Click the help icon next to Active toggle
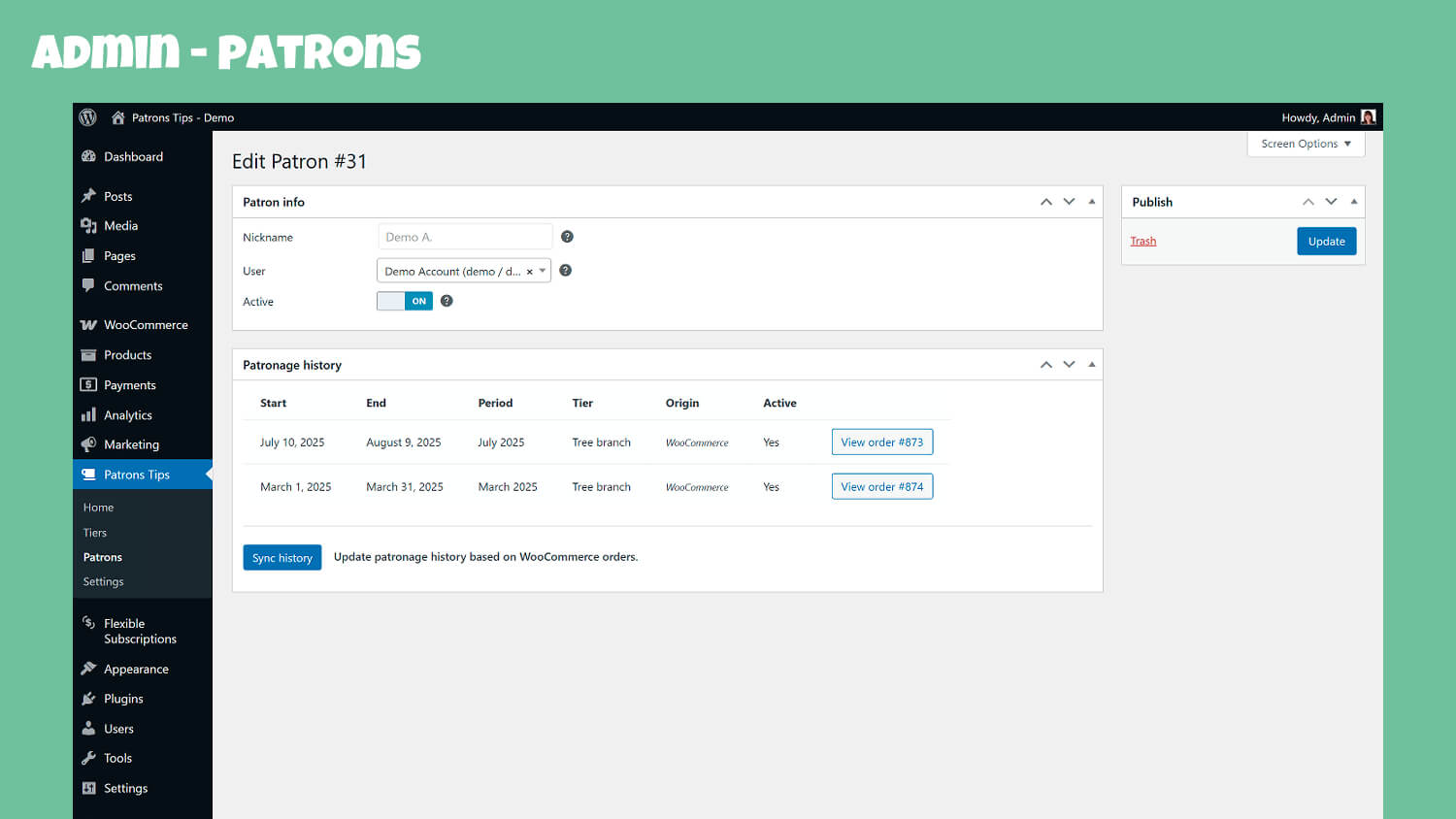The image size is (1456, 819). [447, 301]
